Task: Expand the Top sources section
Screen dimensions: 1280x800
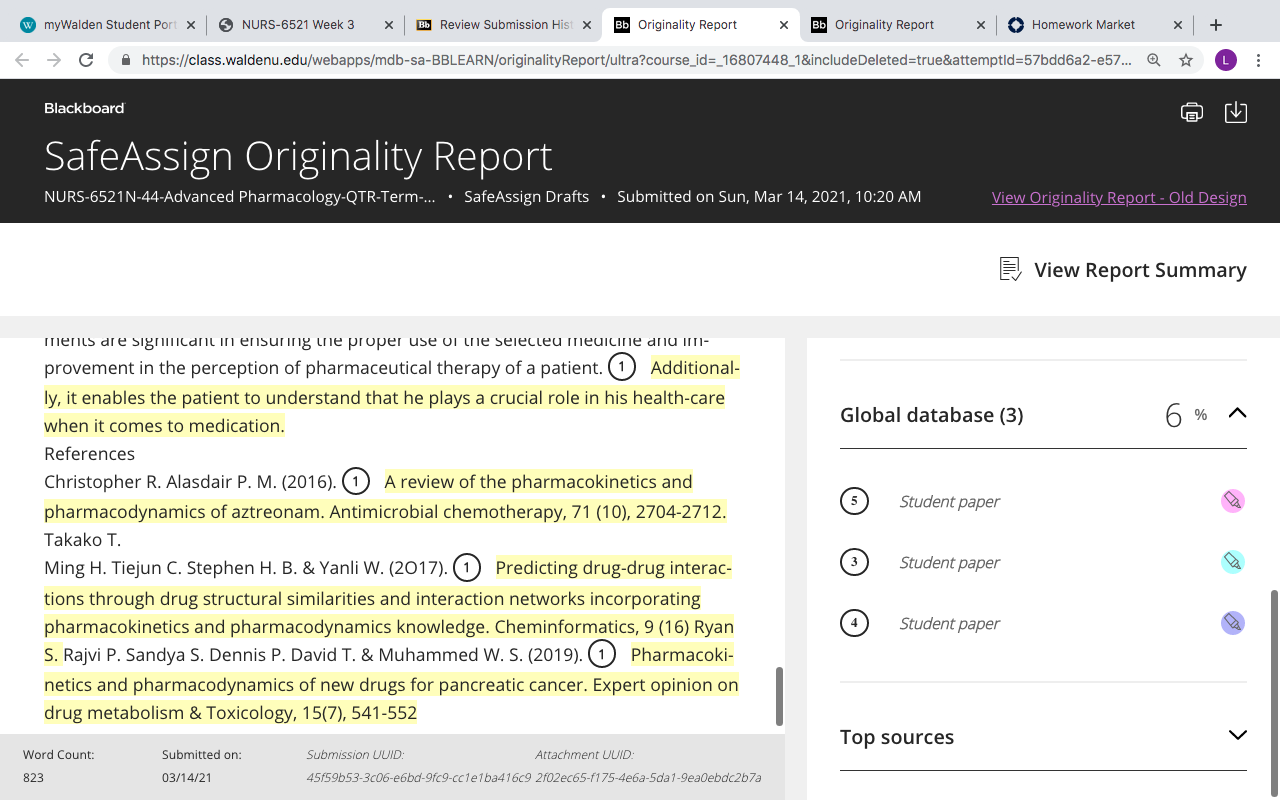Action: tap(1237, 735)
